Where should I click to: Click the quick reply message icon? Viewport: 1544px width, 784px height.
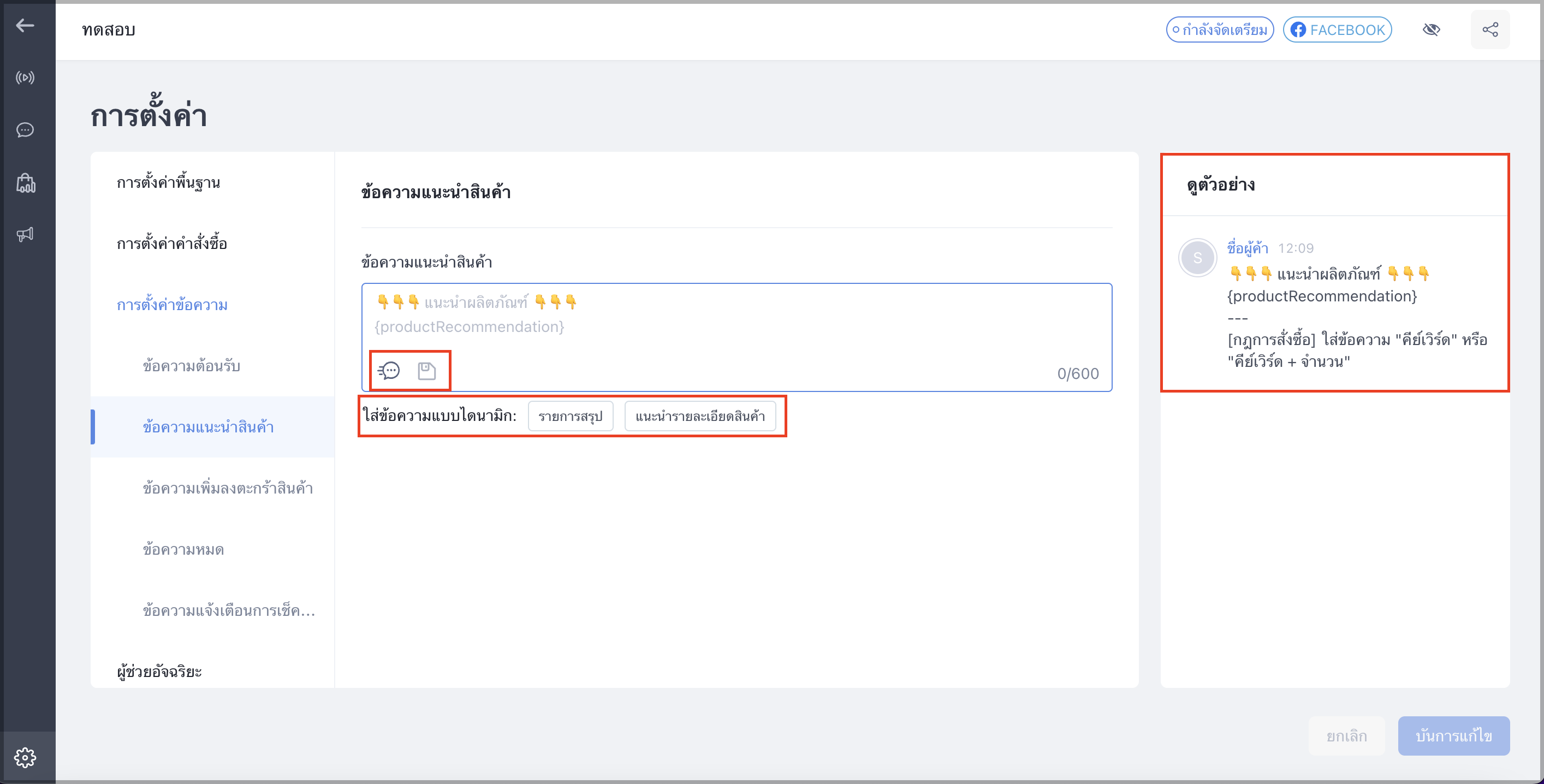pos(388,371)
